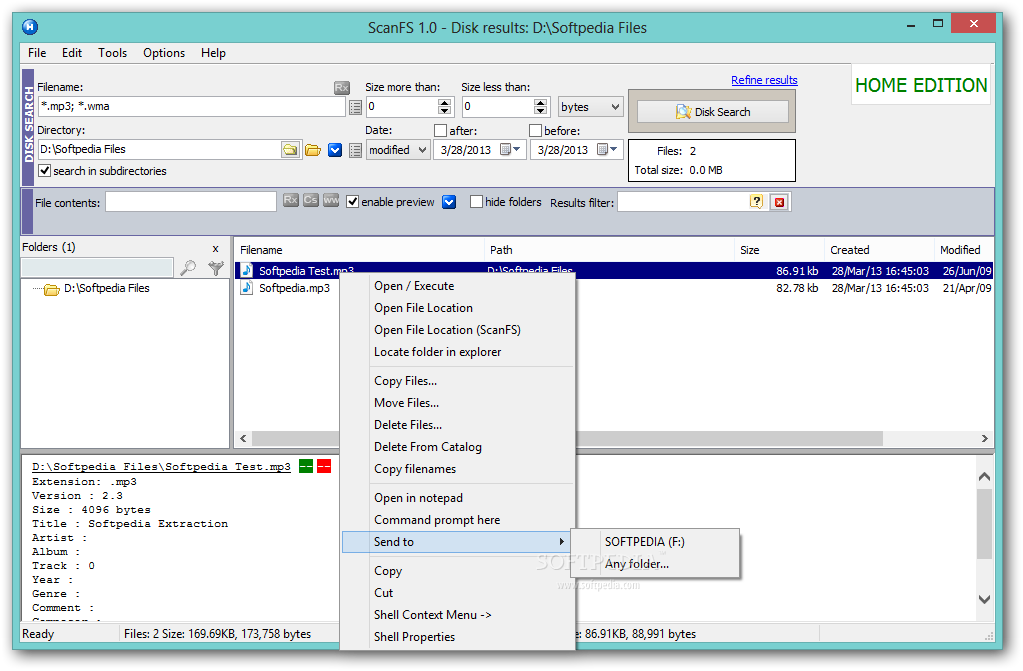Send to 'SOFTPEDIA (F:)' submenu item

656,542
